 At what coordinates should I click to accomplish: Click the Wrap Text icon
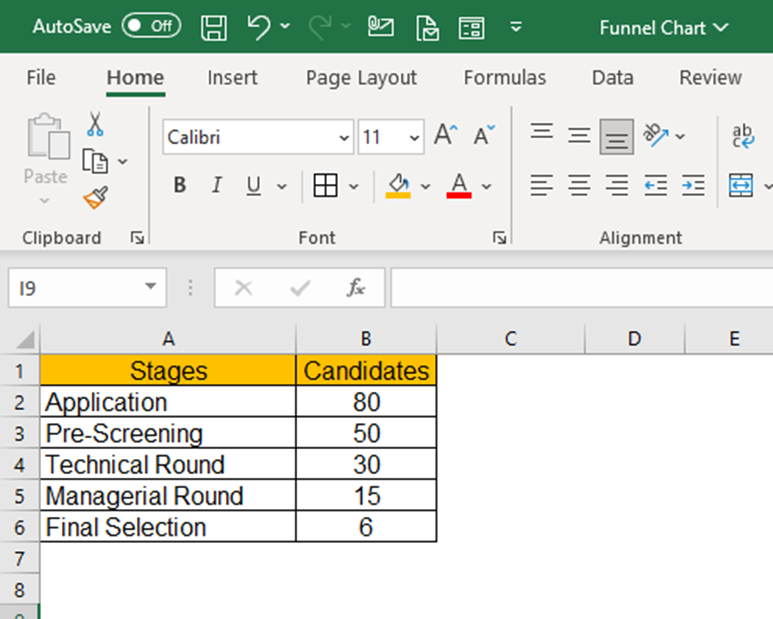742,136
